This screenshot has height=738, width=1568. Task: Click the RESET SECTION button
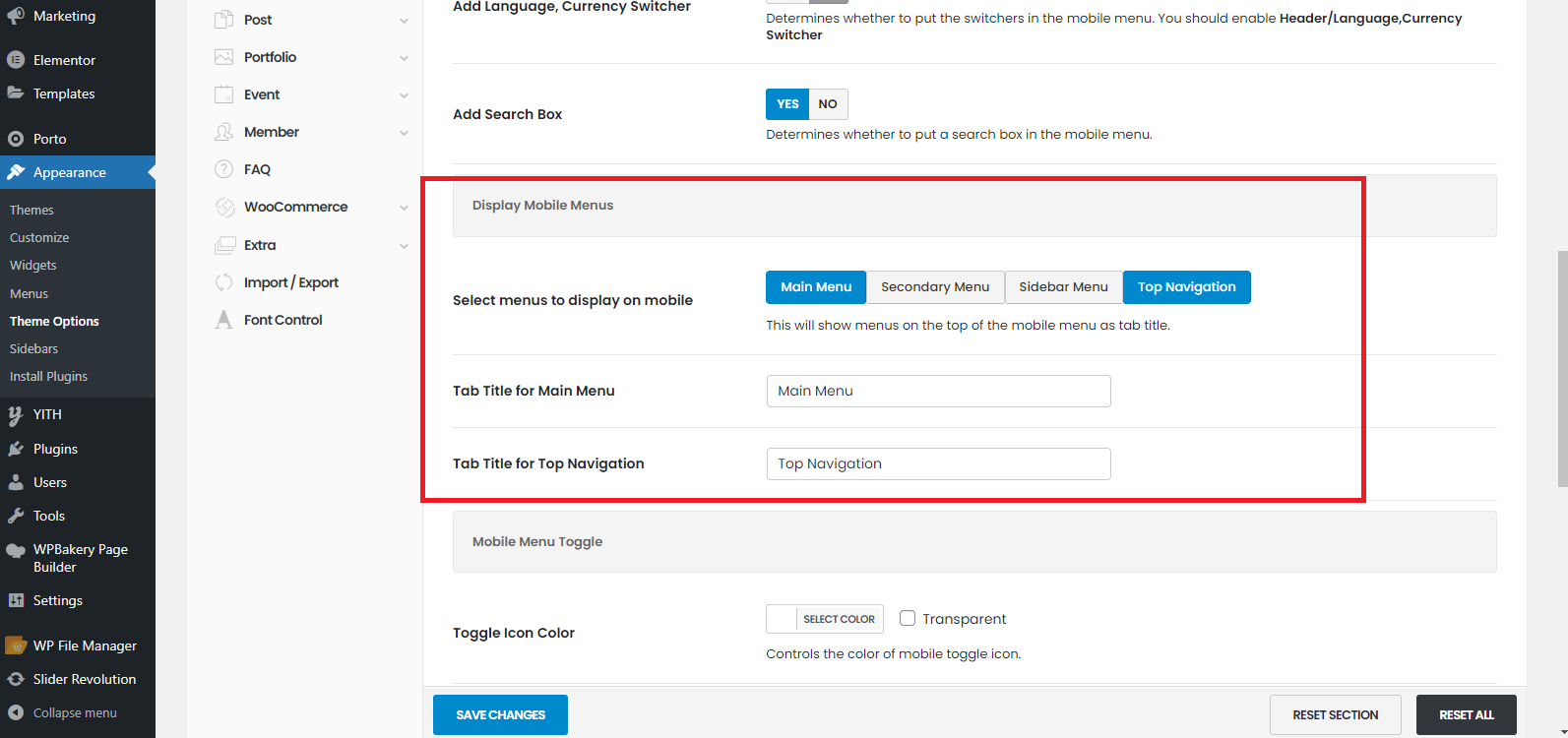tap(1335, 714)
